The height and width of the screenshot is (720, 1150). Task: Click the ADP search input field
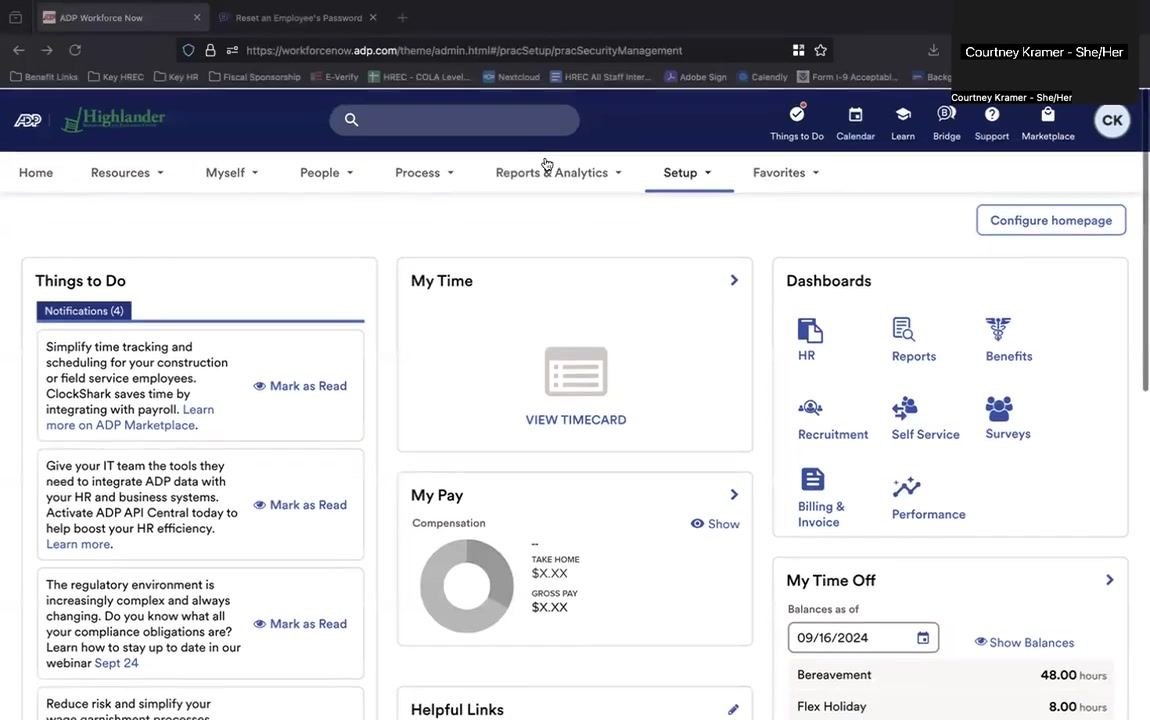tap(455, 120)
